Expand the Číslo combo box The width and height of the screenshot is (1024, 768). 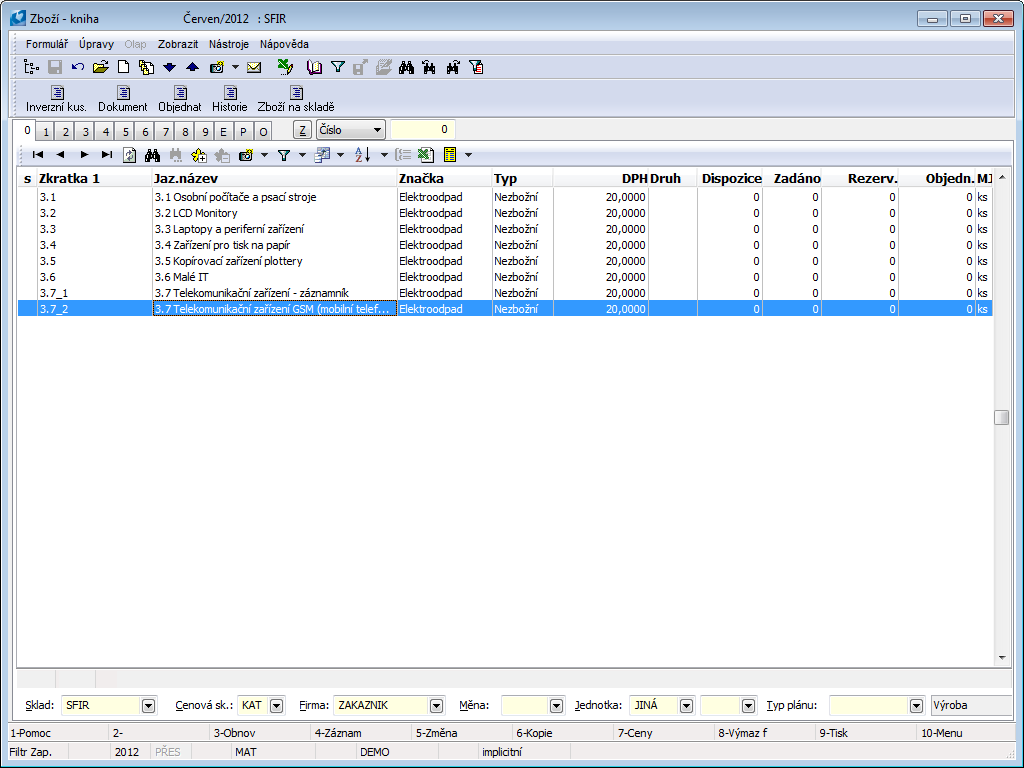[377, 130]
